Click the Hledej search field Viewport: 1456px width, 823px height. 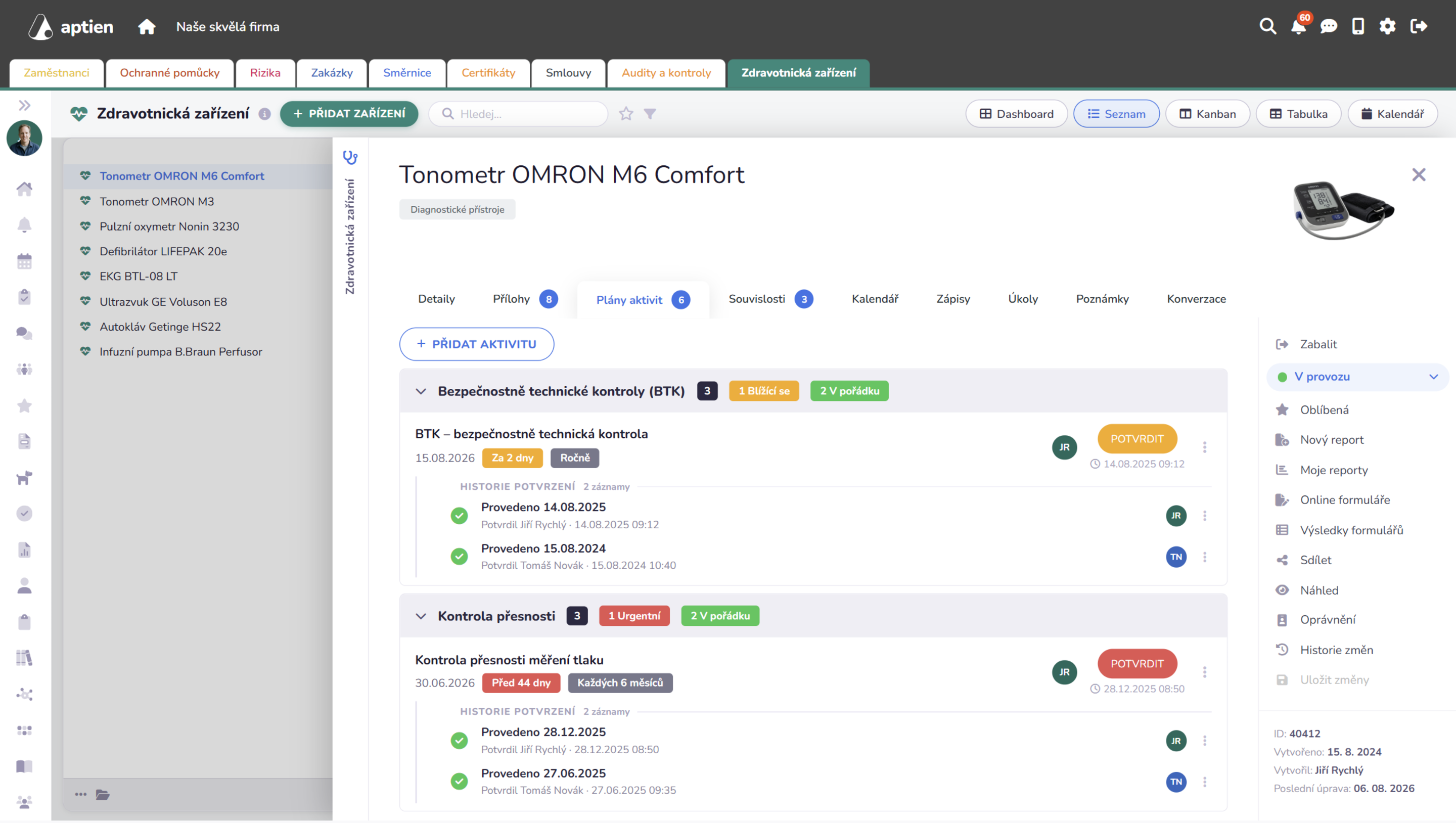(518, 114)
